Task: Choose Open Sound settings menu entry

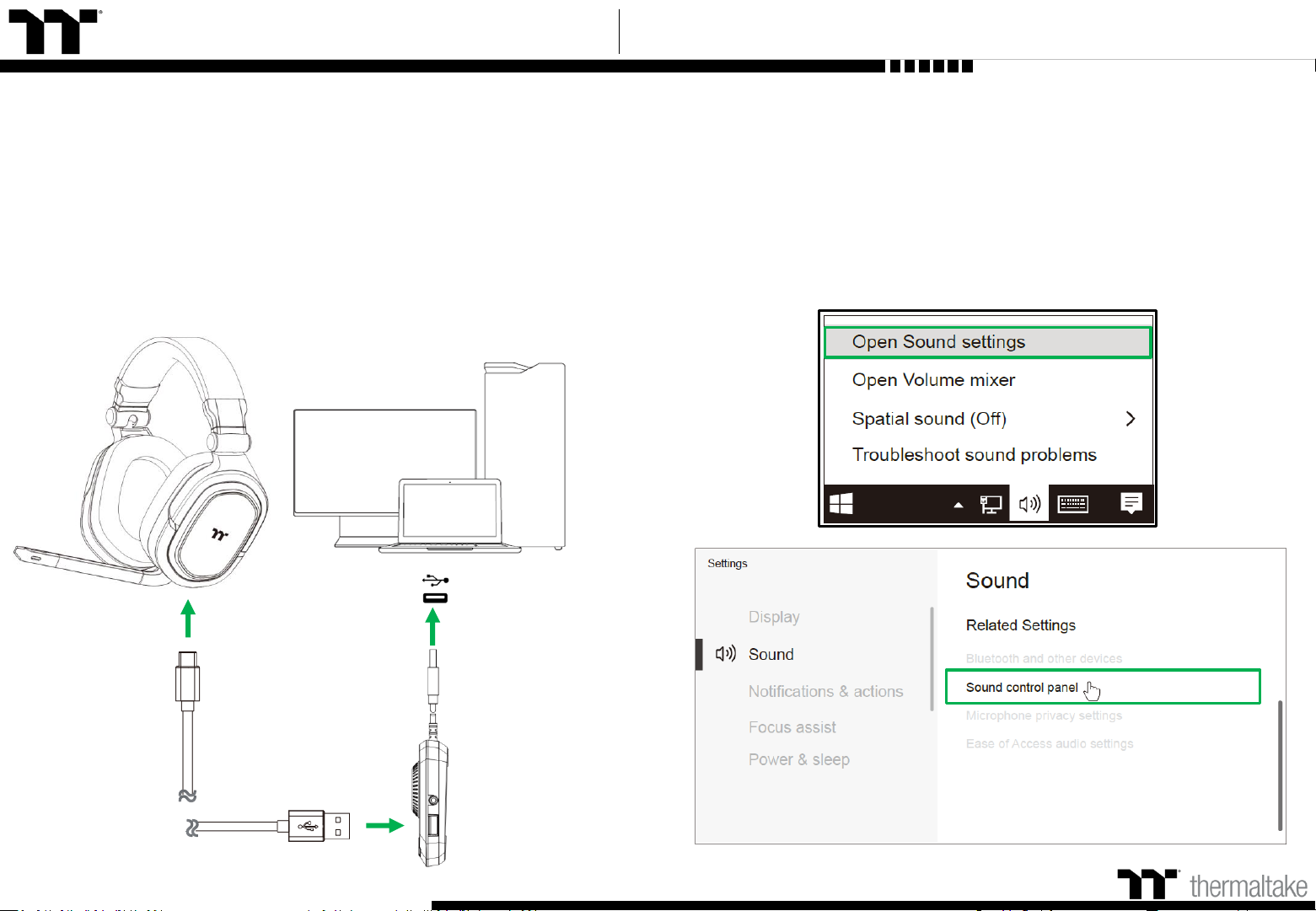Action: pyautogui.click(x=938, y=342)
